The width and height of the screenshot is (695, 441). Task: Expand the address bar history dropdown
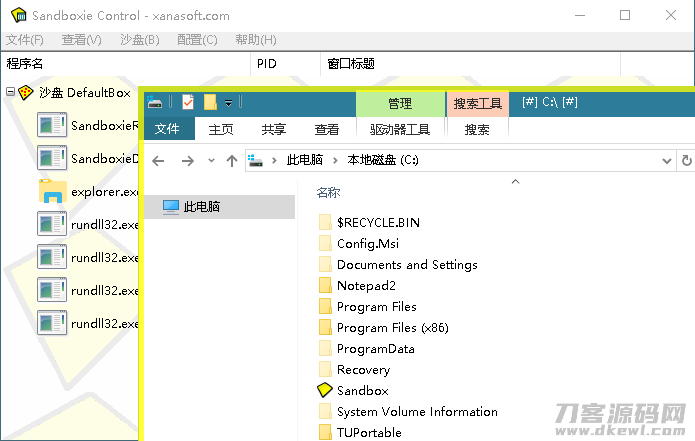666,161
